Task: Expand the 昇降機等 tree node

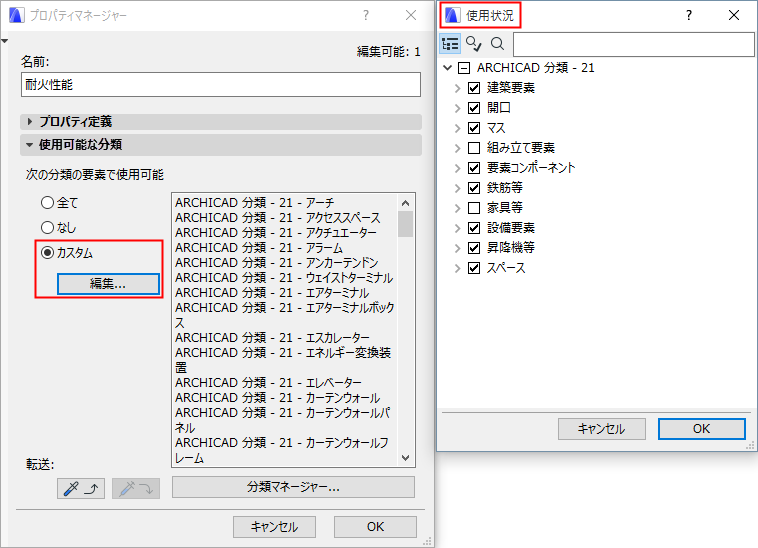Action: 457,248
